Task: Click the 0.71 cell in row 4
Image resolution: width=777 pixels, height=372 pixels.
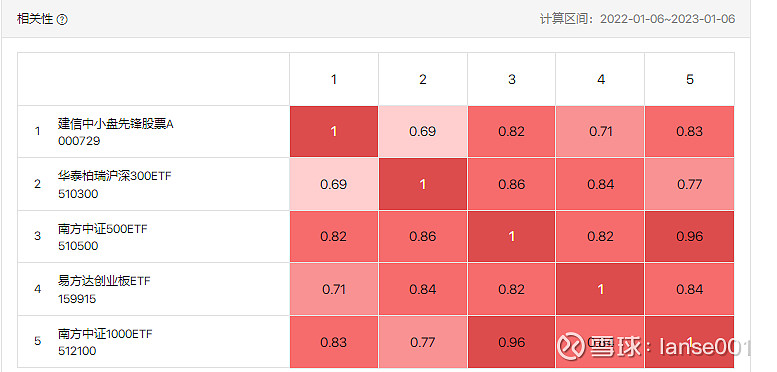Action: click(x=334, y=289)
